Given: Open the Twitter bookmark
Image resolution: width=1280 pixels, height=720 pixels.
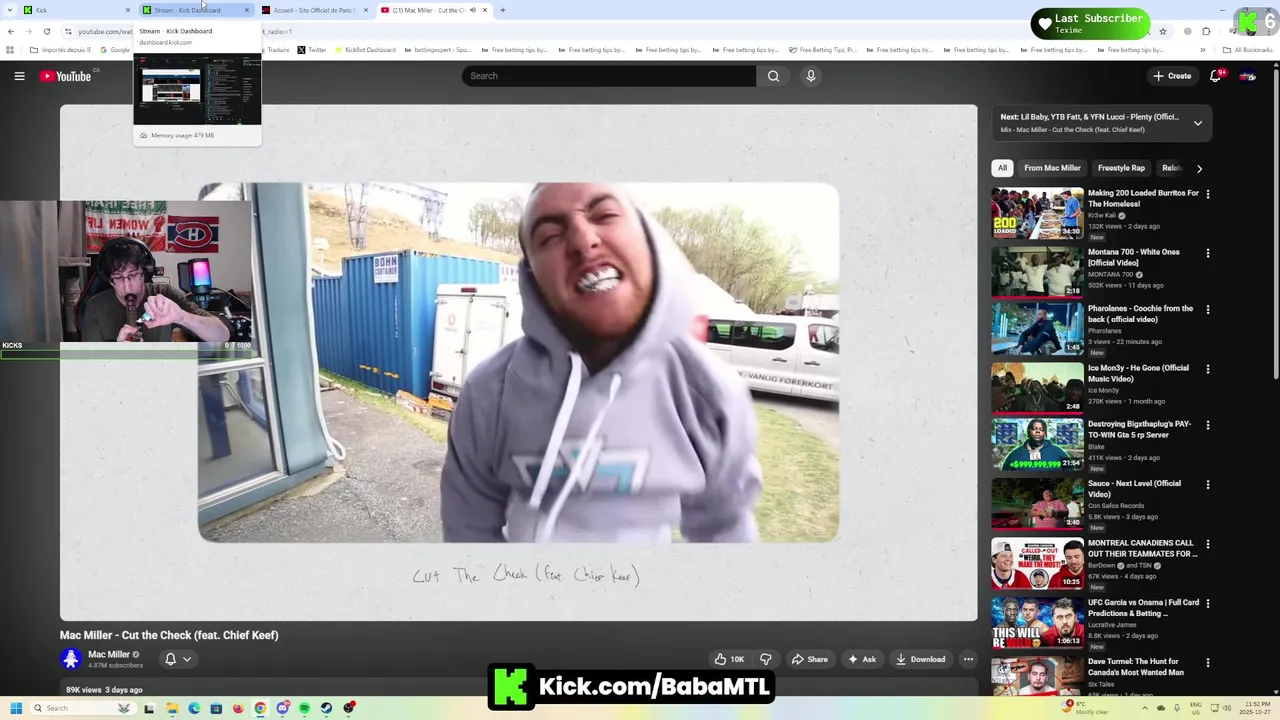Looking at the screenshot, I should 312,50.
